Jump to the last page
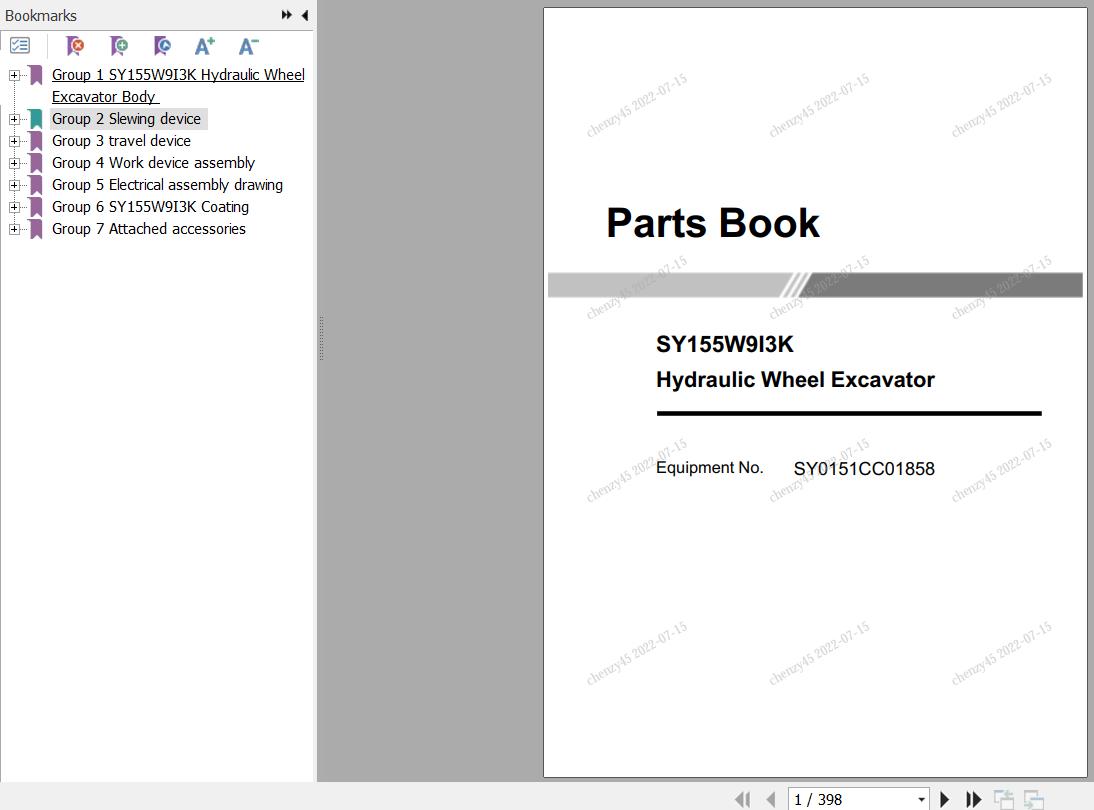Screen dimensions: 1094x810 [974, 799]
